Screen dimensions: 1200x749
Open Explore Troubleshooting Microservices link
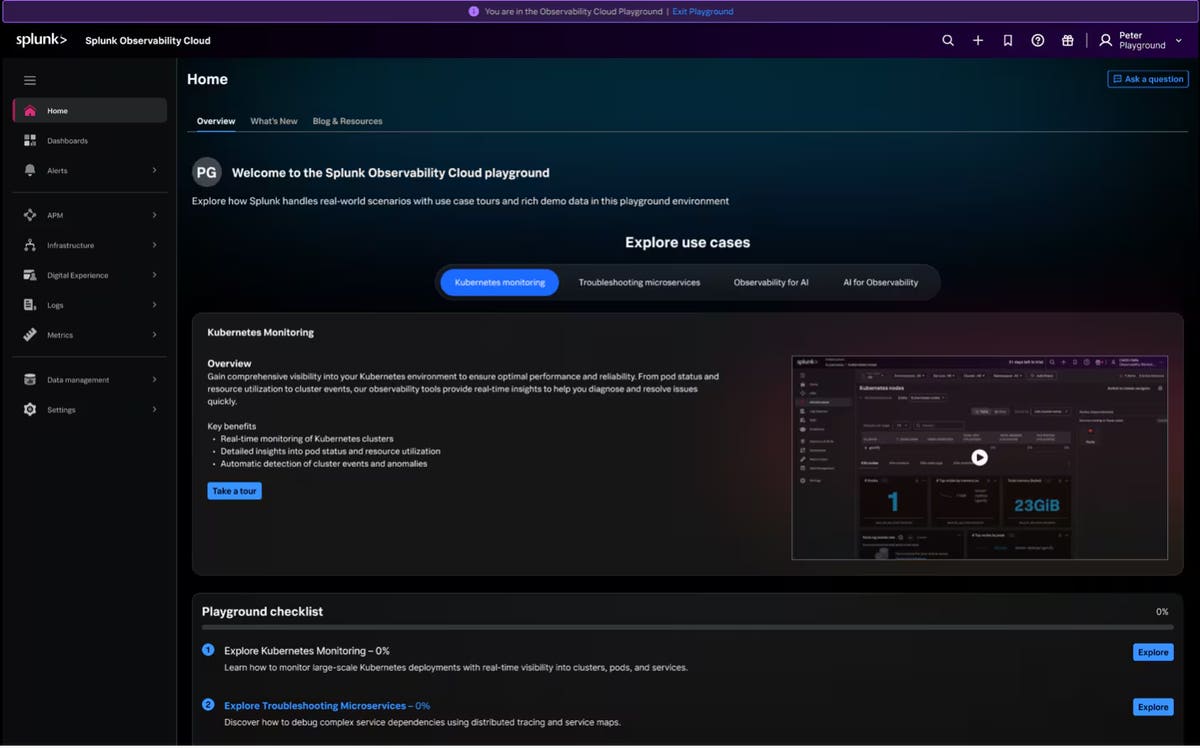click(327, 706)
